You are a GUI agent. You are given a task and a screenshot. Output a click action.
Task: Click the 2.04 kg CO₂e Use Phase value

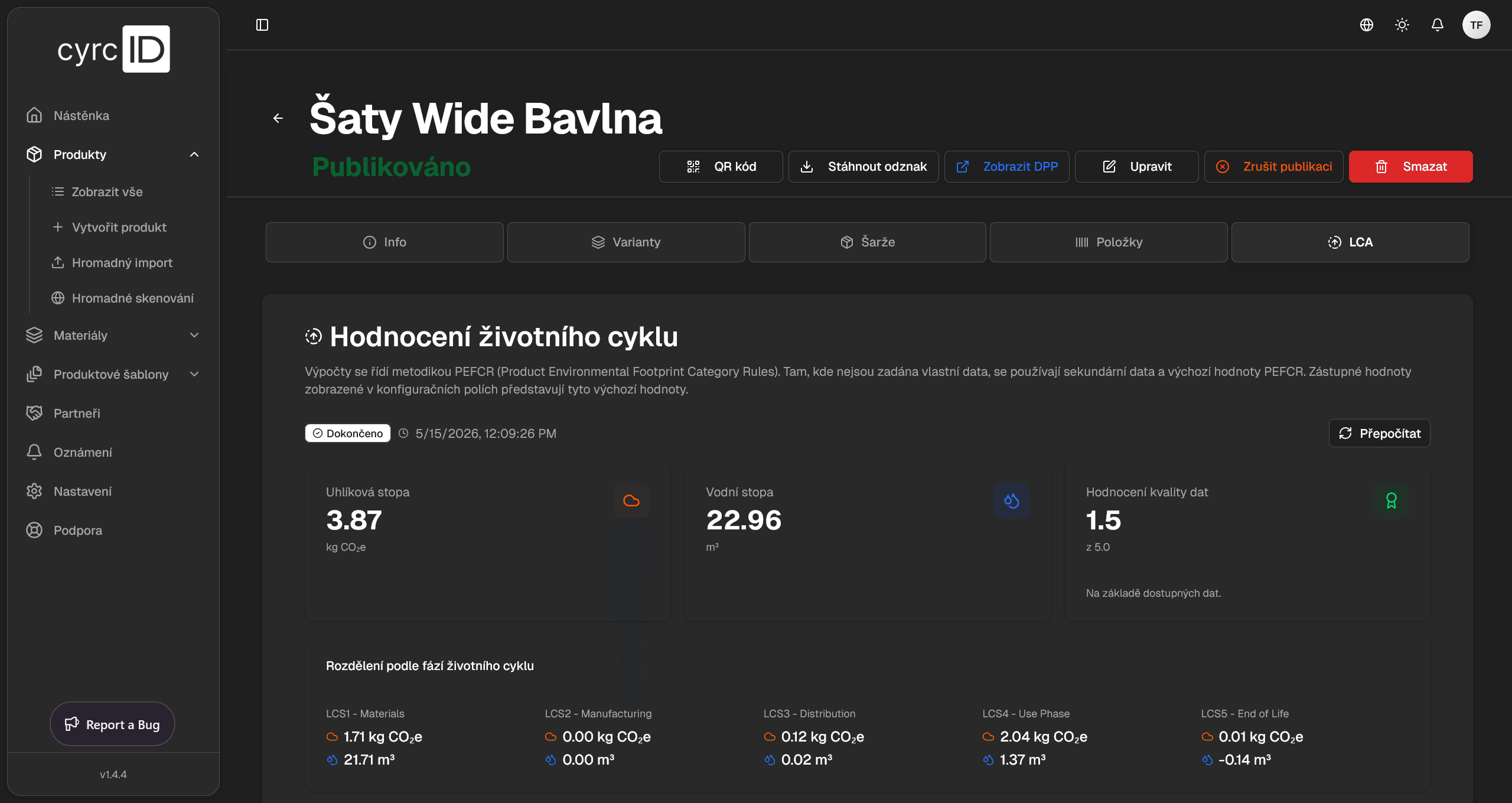click(1044, 737)
